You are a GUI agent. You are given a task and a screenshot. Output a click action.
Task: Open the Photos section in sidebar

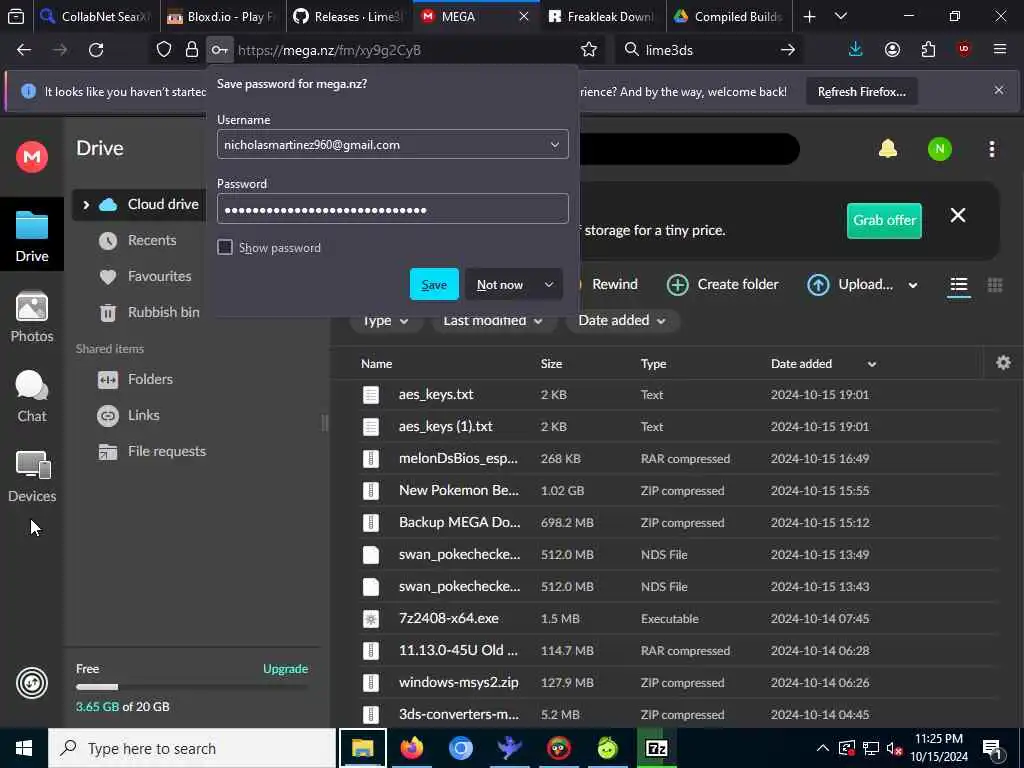(31, 317)
